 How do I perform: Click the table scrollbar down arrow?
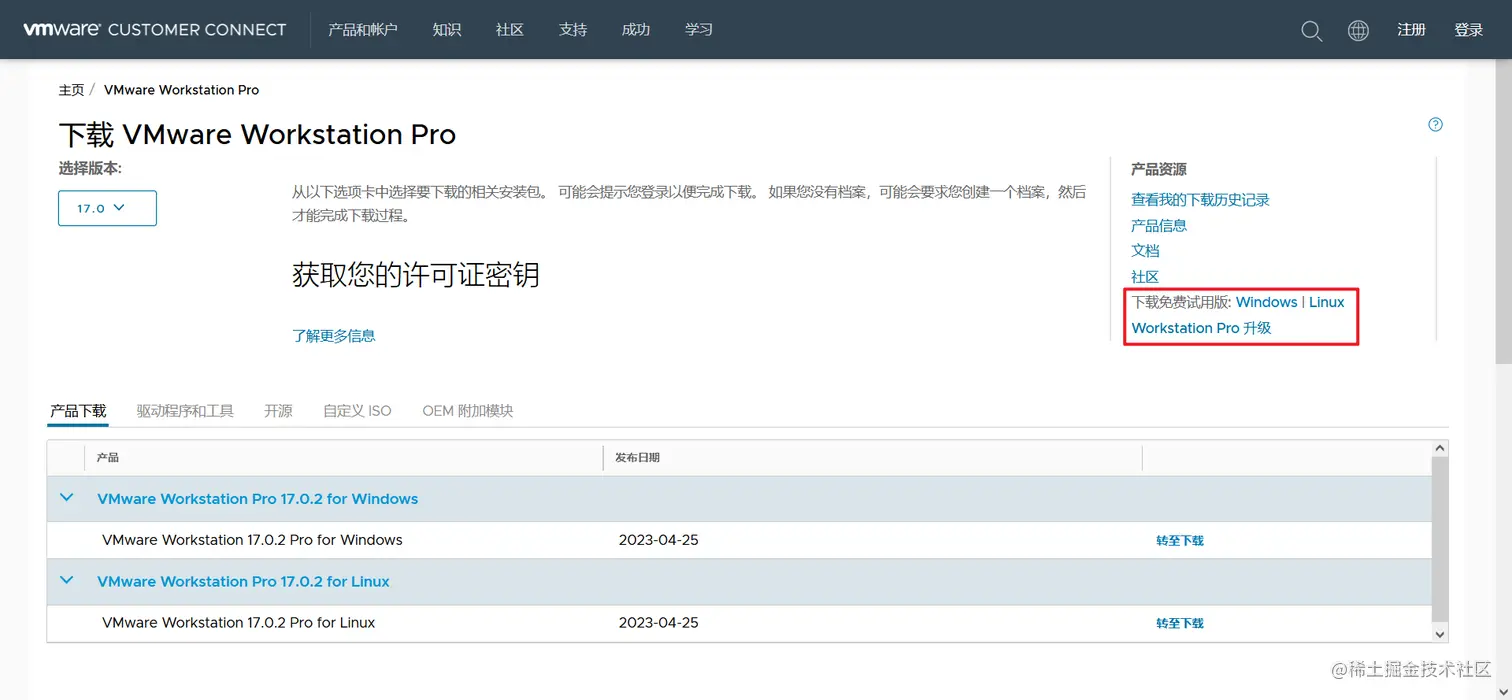1440,634
